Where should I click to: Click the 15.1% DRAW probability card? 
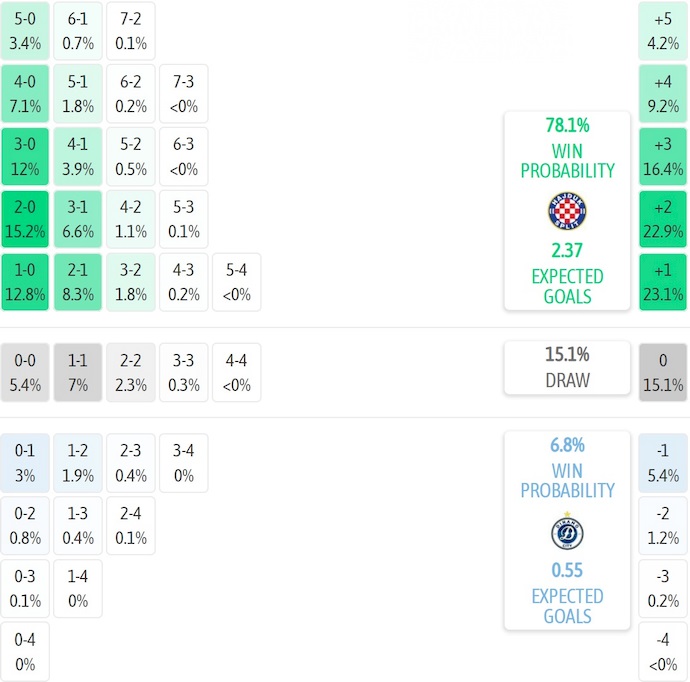pyautogui.click(x=567, y=367)
